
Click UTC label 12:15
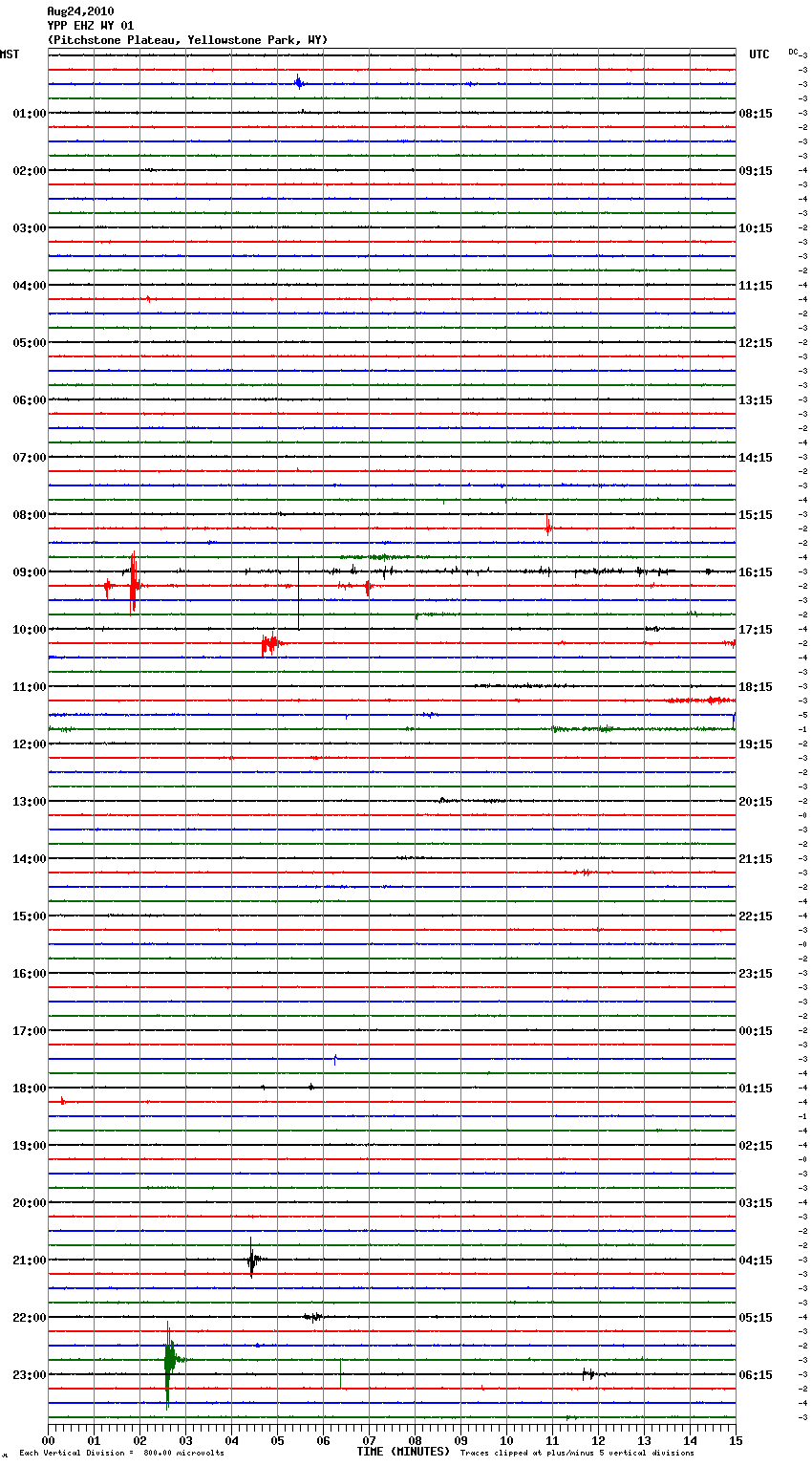pos(756,343)
